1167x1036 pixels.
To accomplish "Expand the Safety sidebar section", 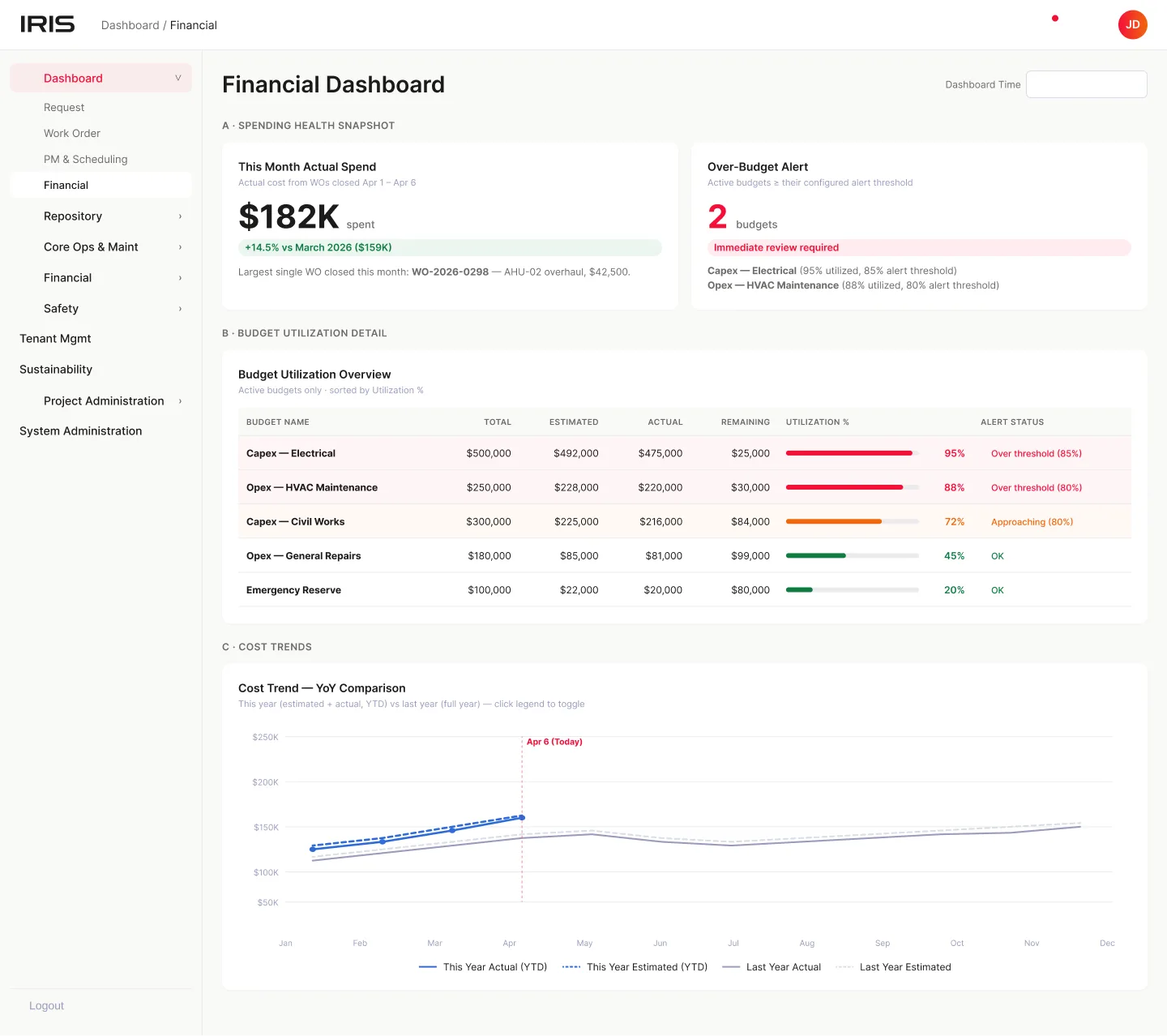I will point(100,308).
